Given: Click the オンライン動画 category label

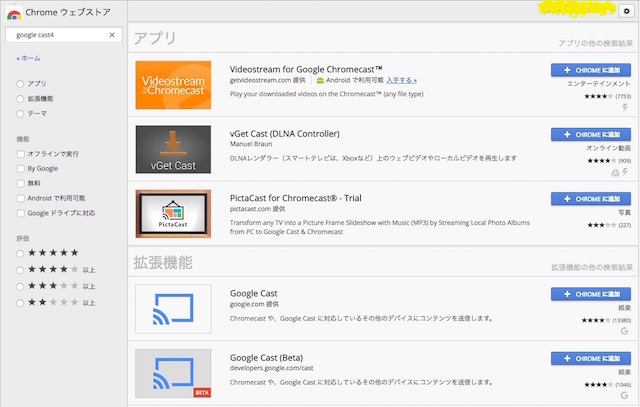Looking at the screenshot, I should (x=608, y=148).
